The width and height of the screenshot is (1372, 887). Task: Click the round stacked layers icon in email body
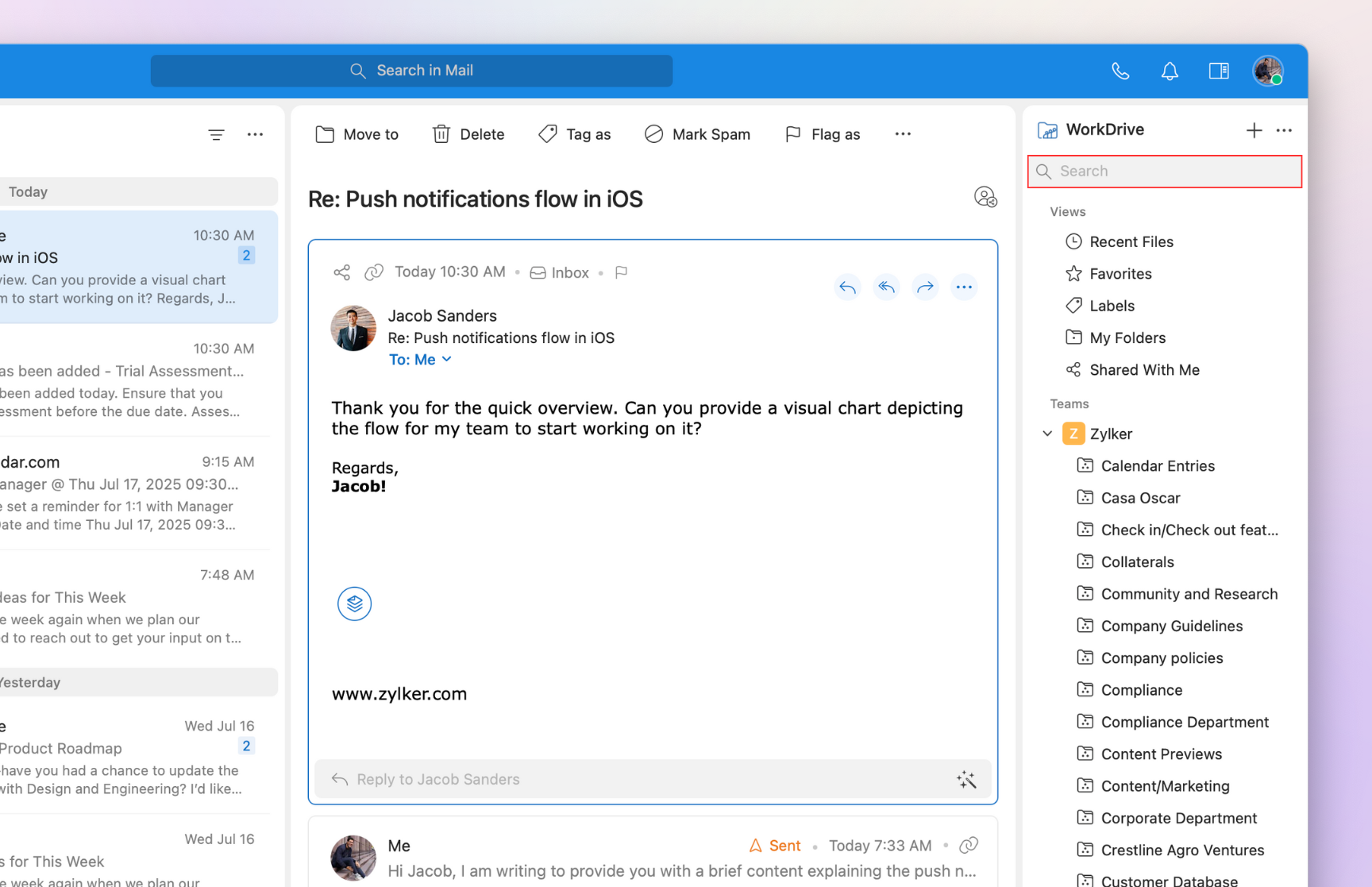[x=354, y=604]
